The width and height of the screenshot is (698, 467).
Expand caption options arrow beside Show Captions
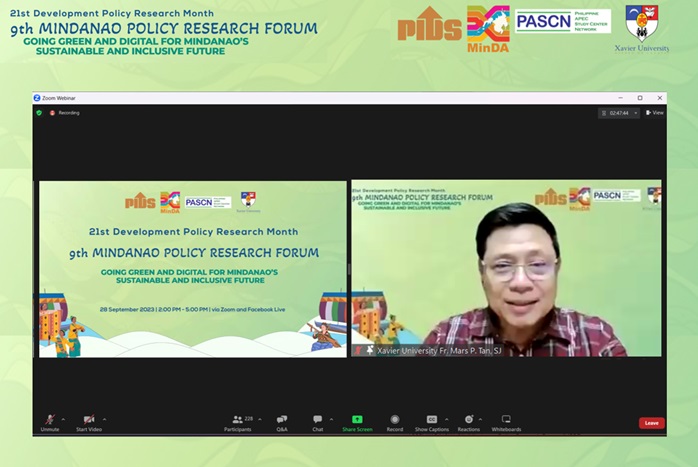point(446,419)
